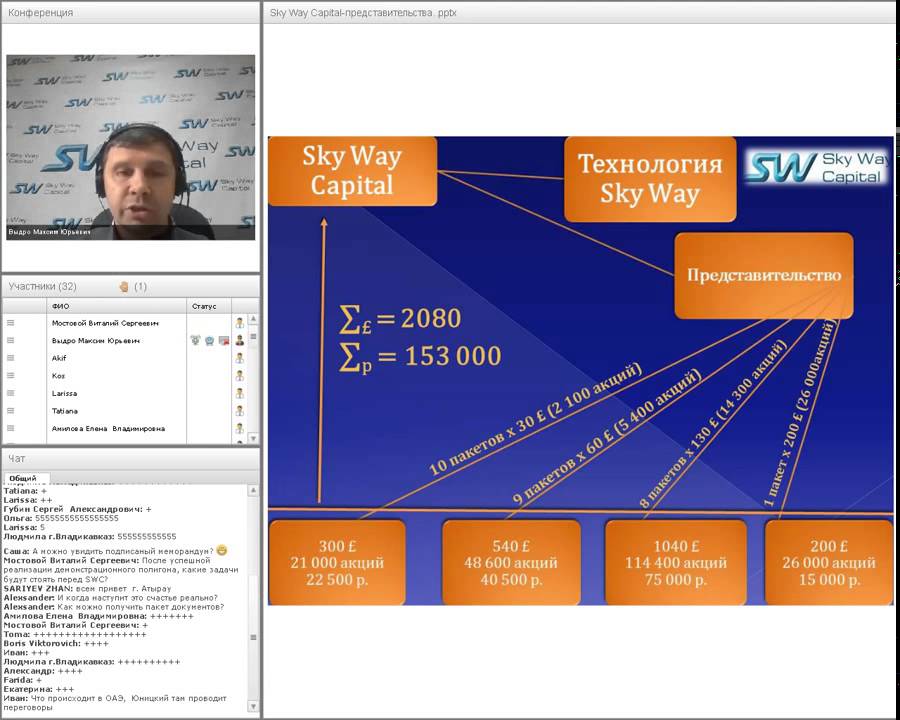Click the presentation file name Sky Way Capital-представительства .pptx
Screen dimensions: 900x720
(x=363, y=12)
